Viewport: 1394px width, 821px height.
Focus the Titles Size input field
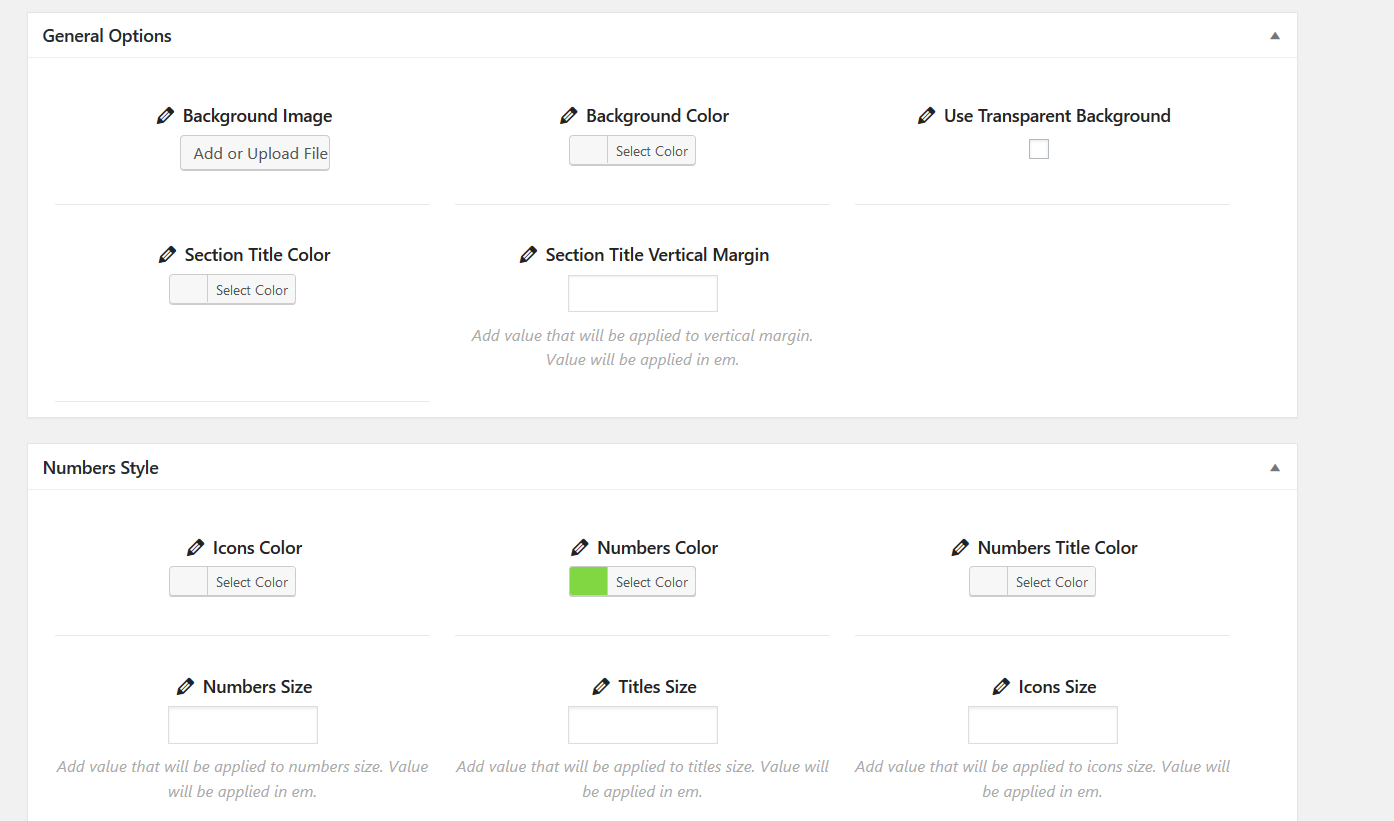643,725
